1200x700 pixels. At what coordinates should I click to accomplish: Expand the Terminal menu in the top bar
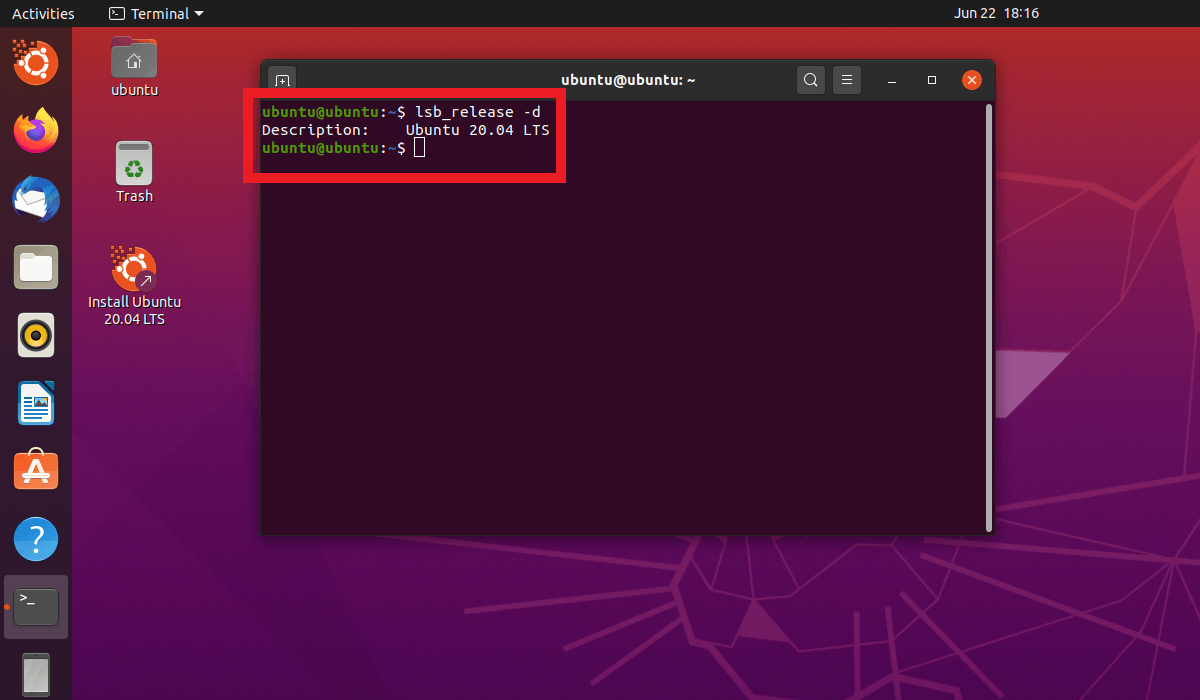pyautogui.click(x=155, y=13)
